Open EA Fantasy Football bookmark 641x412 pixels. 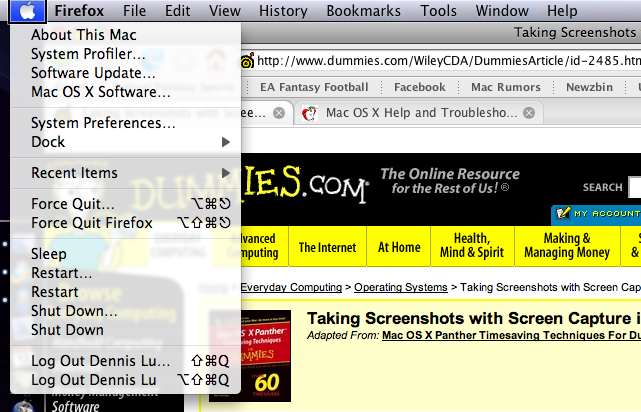[x=314, y=87]
